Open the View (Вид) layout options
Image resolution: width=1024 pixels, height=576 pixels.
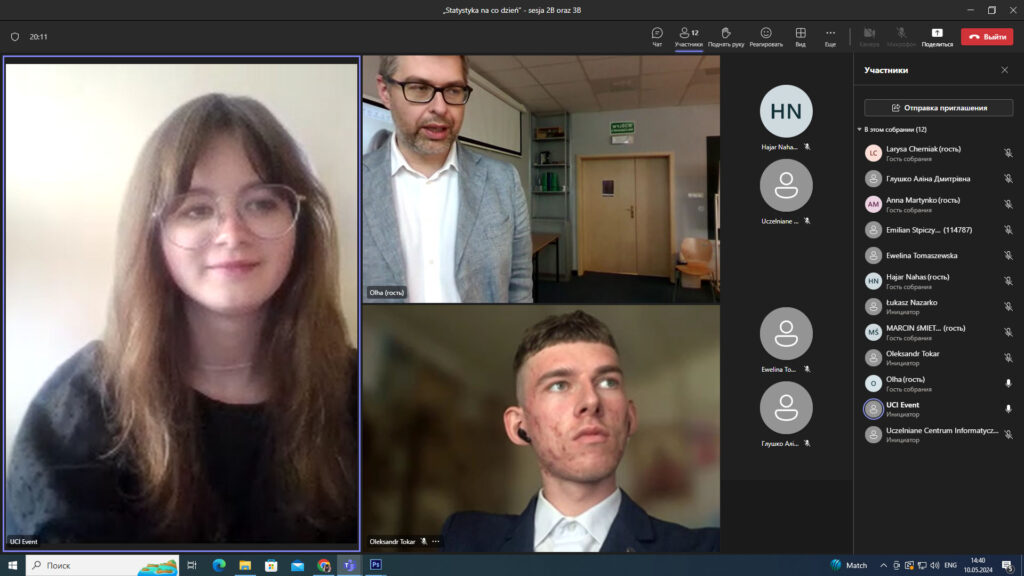(800, 36)
